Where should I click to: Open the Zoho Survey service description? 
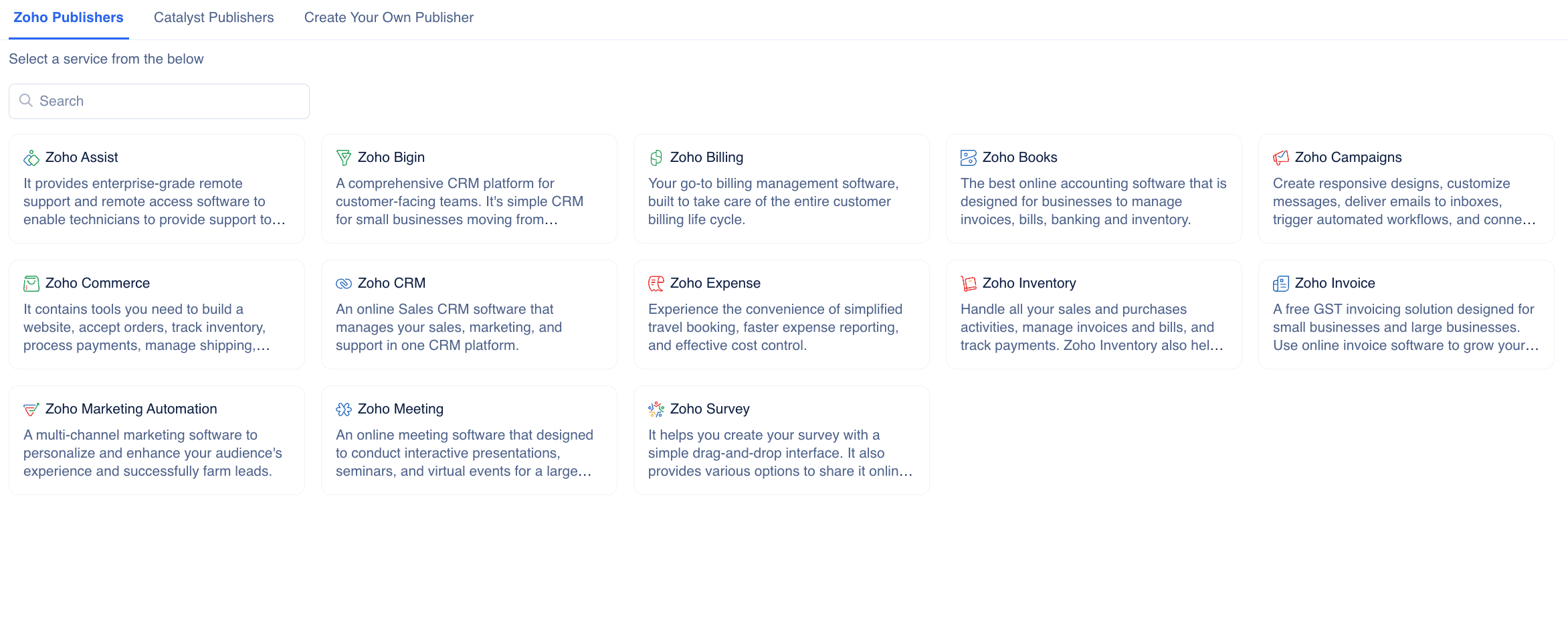[780, 453]
